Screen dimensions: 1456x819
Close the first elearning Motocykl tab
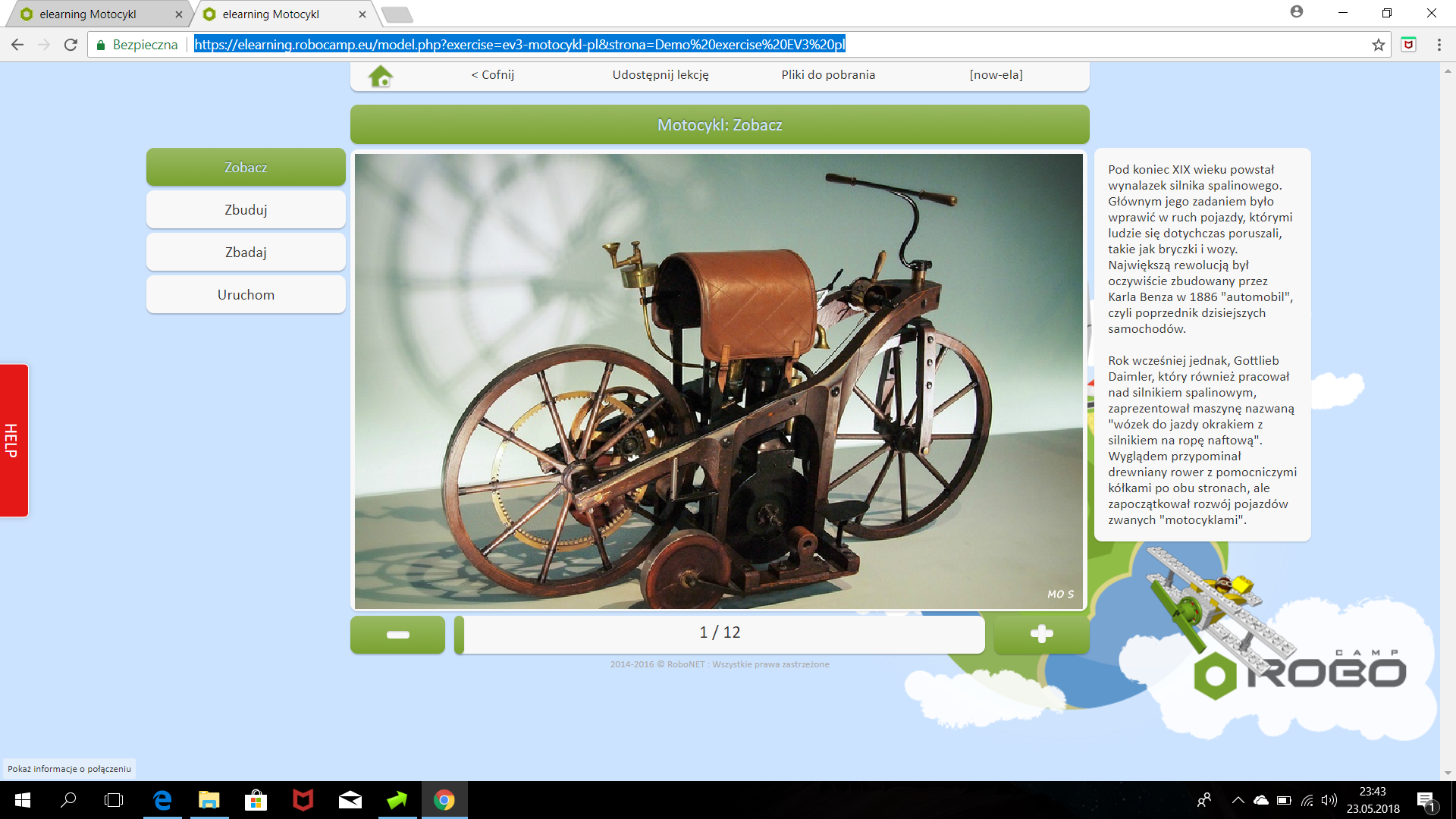point(179,14)
